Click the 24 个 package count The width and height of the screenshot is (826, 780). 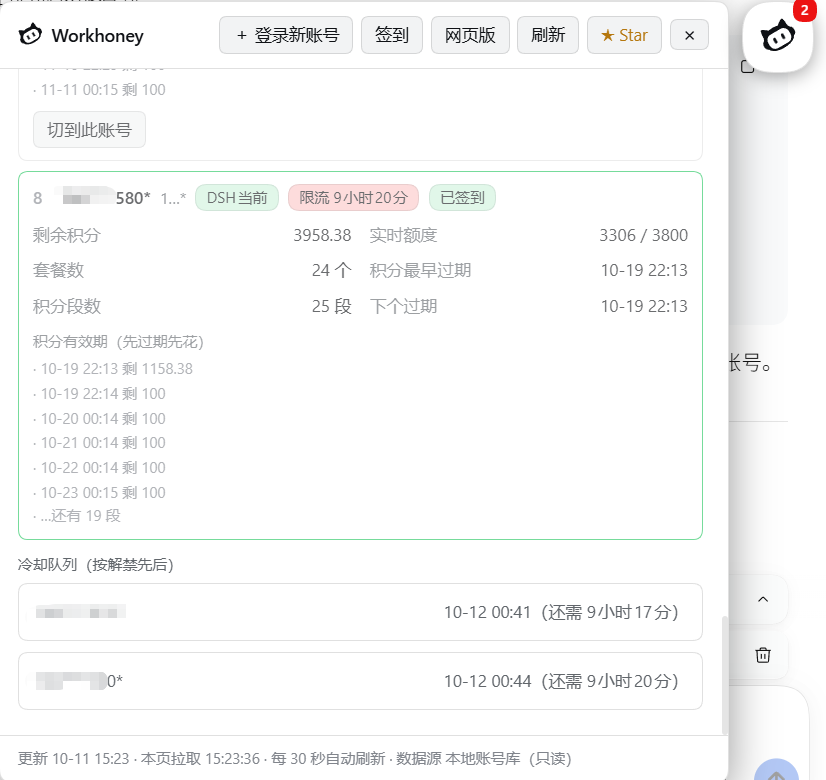[331, 271]
